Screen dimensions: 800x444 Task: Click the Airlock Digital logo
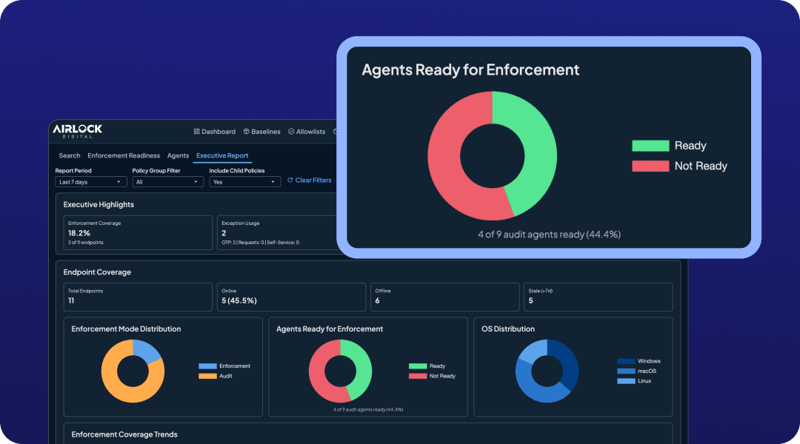78,130
